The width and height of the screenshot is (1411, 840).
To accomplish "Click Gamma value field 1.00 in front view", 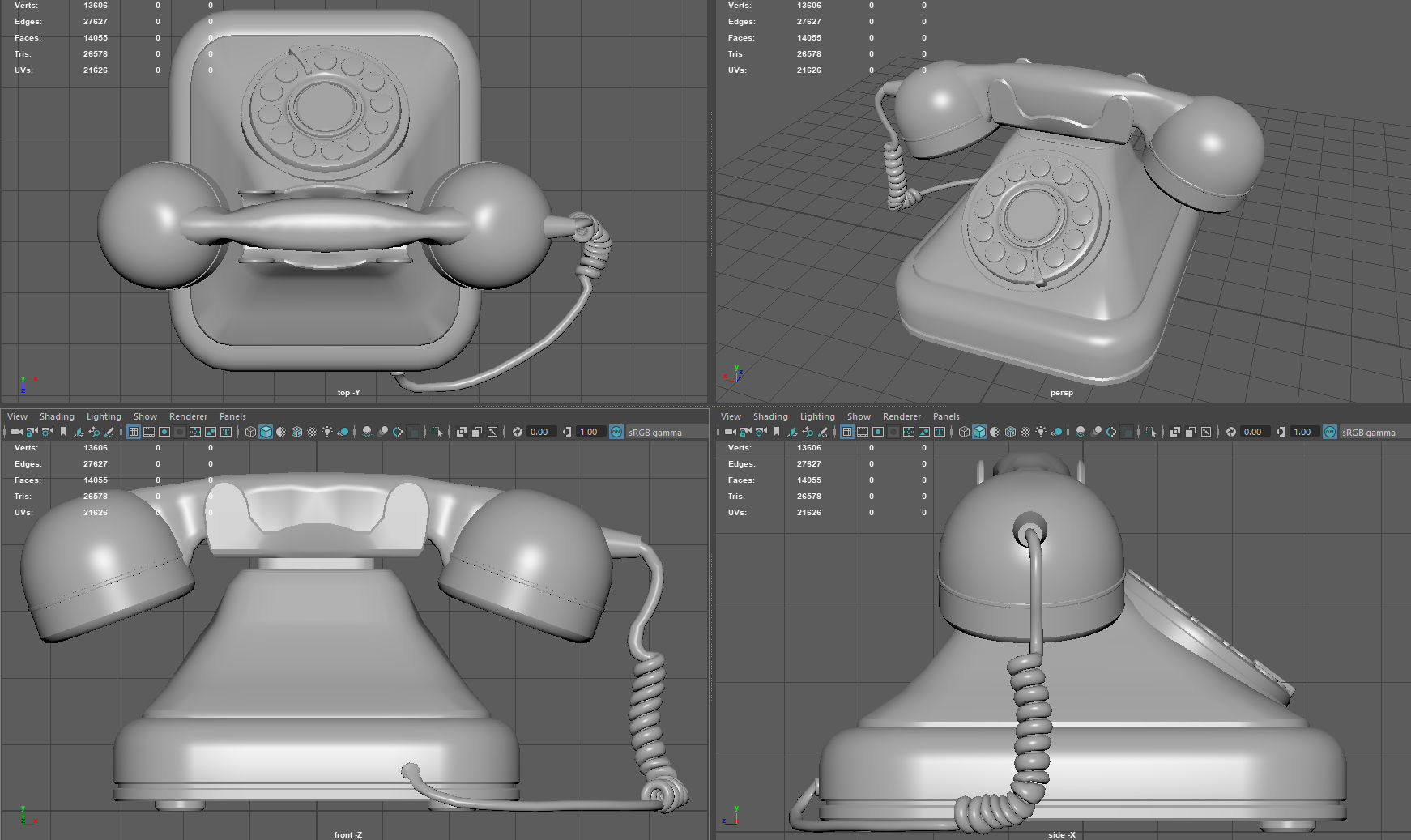I will (x=590, y=432).
